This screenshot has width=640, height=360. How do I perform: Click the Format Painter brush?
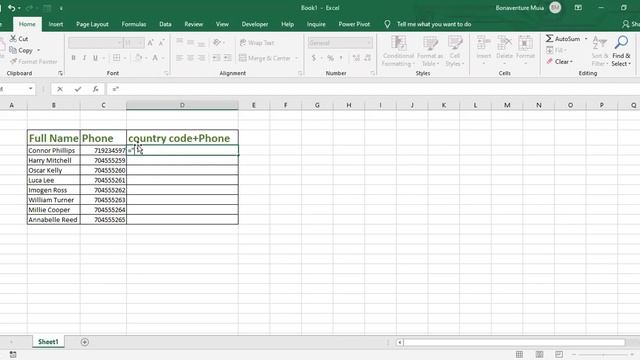coord(33,62)
